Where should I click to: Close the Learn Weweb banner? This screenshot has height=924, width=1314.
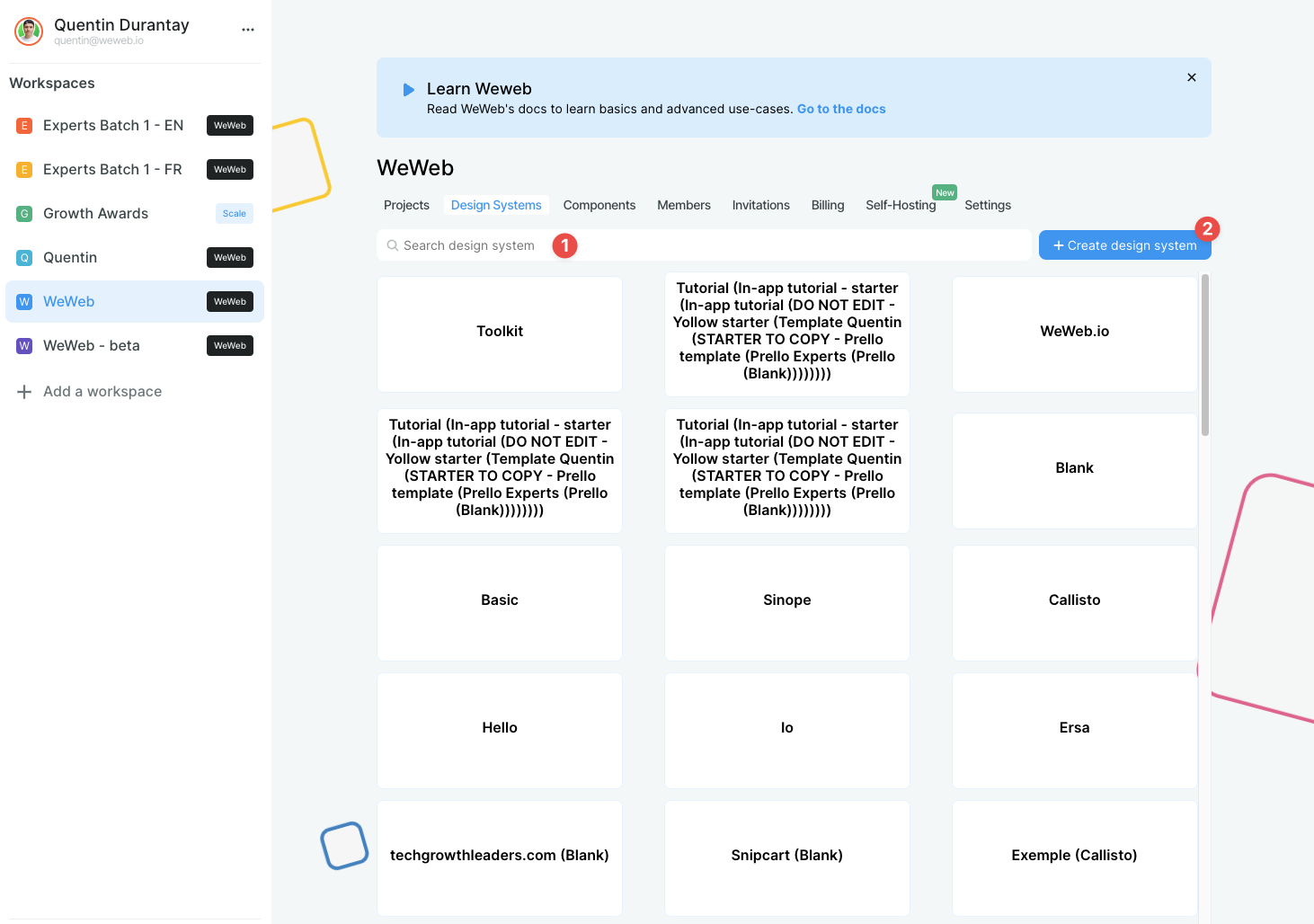coord(1192,77)
